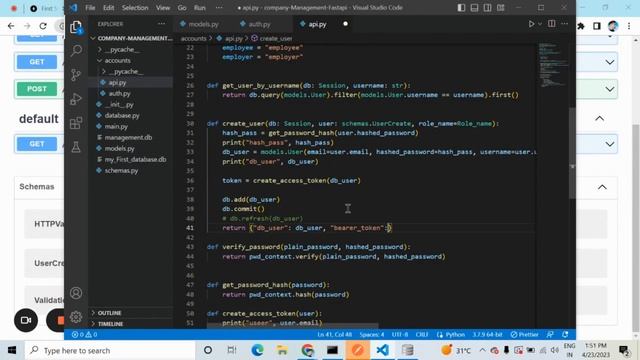Close api.py tab via unsaved dot
This screenshot has width=640, height=360.
pos(345,24)
